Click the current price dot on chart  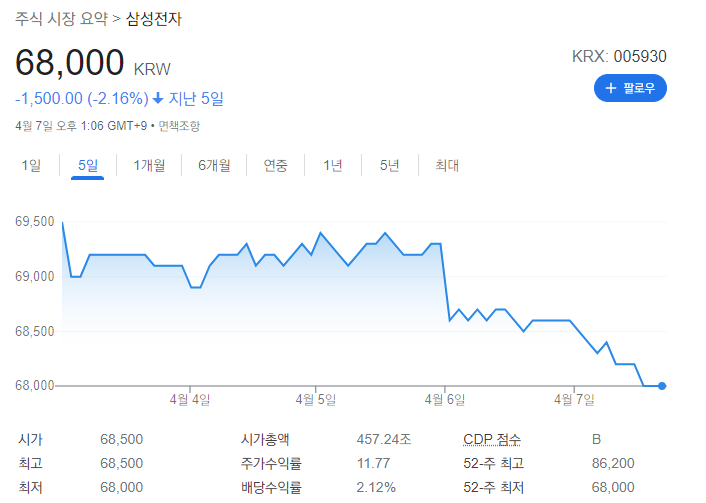(661, 385)
